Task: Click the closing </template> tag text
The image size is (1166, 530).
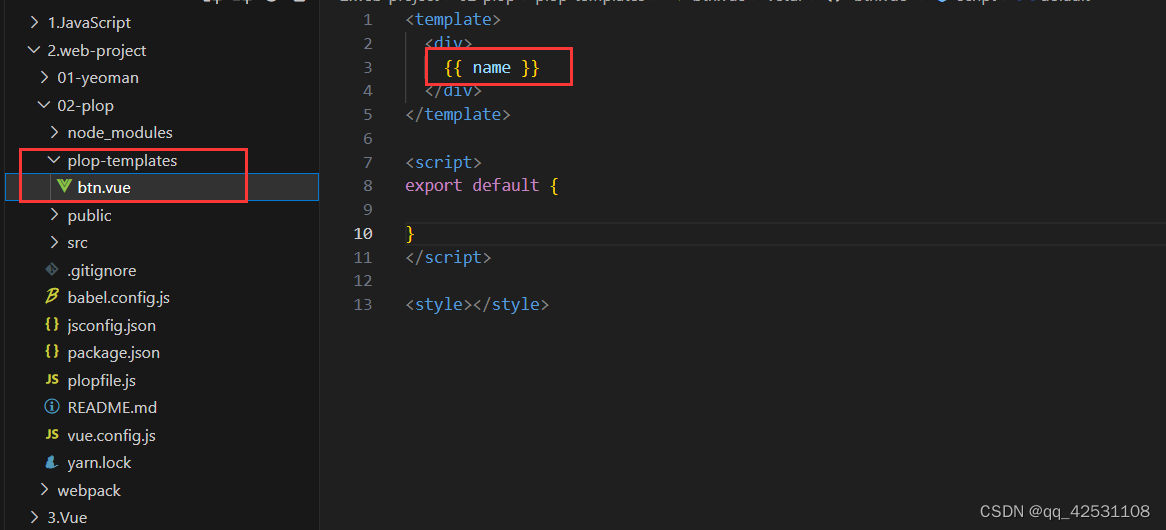Action: click(x=458, y=114)
